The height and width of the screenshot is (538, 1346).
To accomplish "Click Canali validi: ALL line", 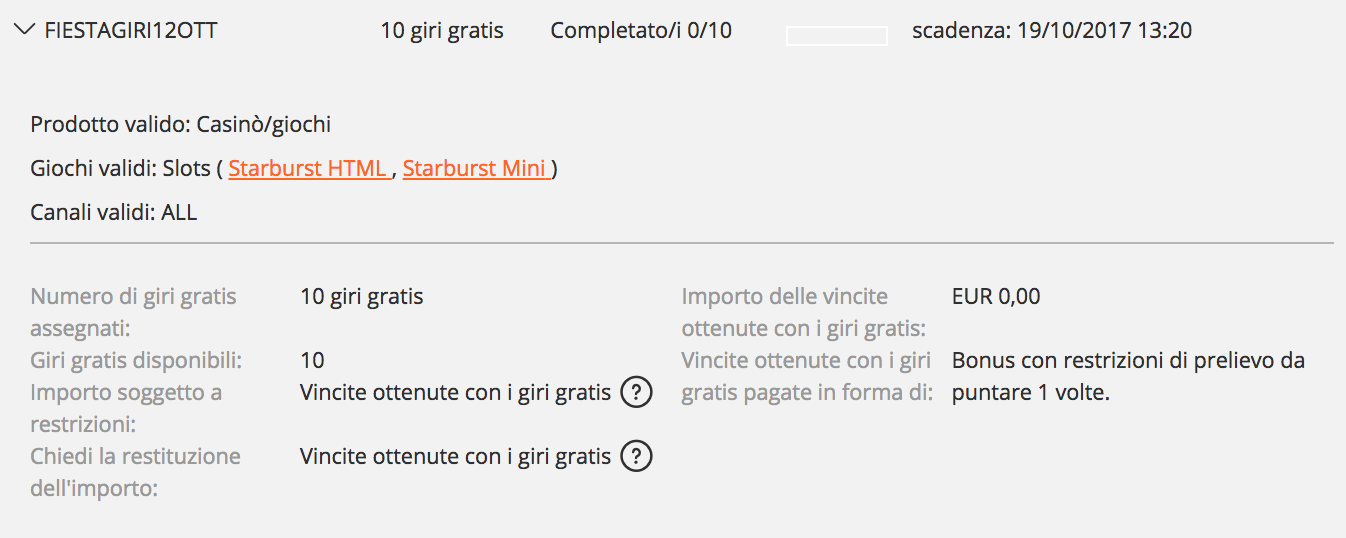I will click(114, 212).
